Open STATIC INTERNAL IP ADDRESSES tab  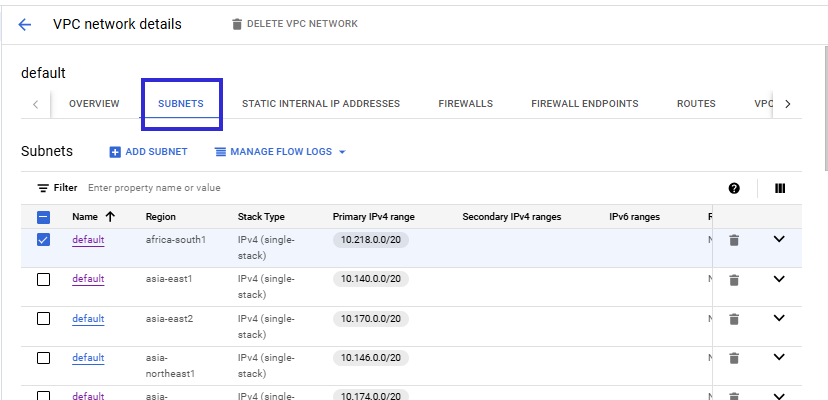pos(321,104)
